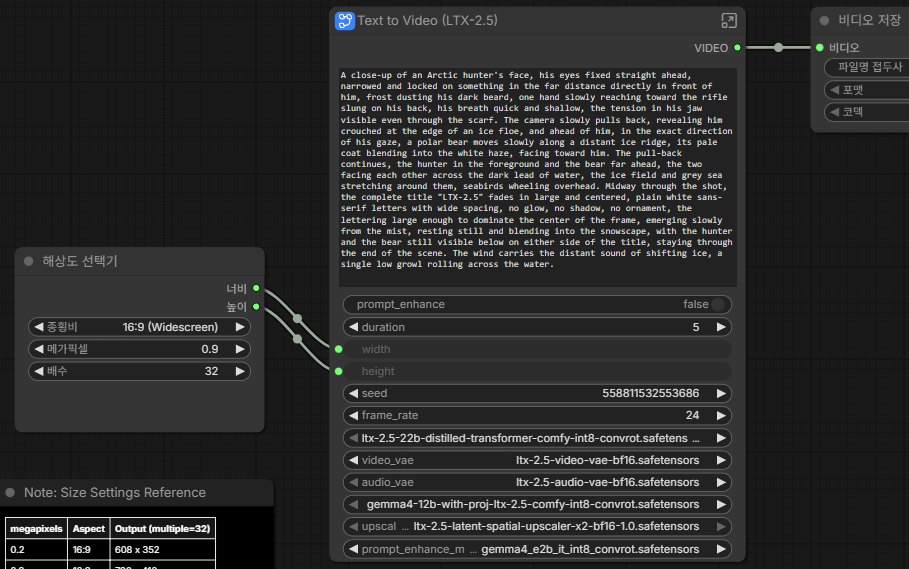
Task: Increase 배수 value with right arrow
Action: (x=239, y=371)
